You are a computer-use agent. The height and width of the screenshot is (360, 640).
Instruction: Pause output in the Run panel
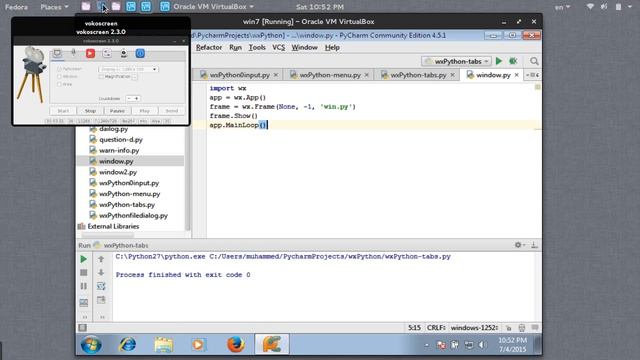pyautogui.click(x=84, y=286)
